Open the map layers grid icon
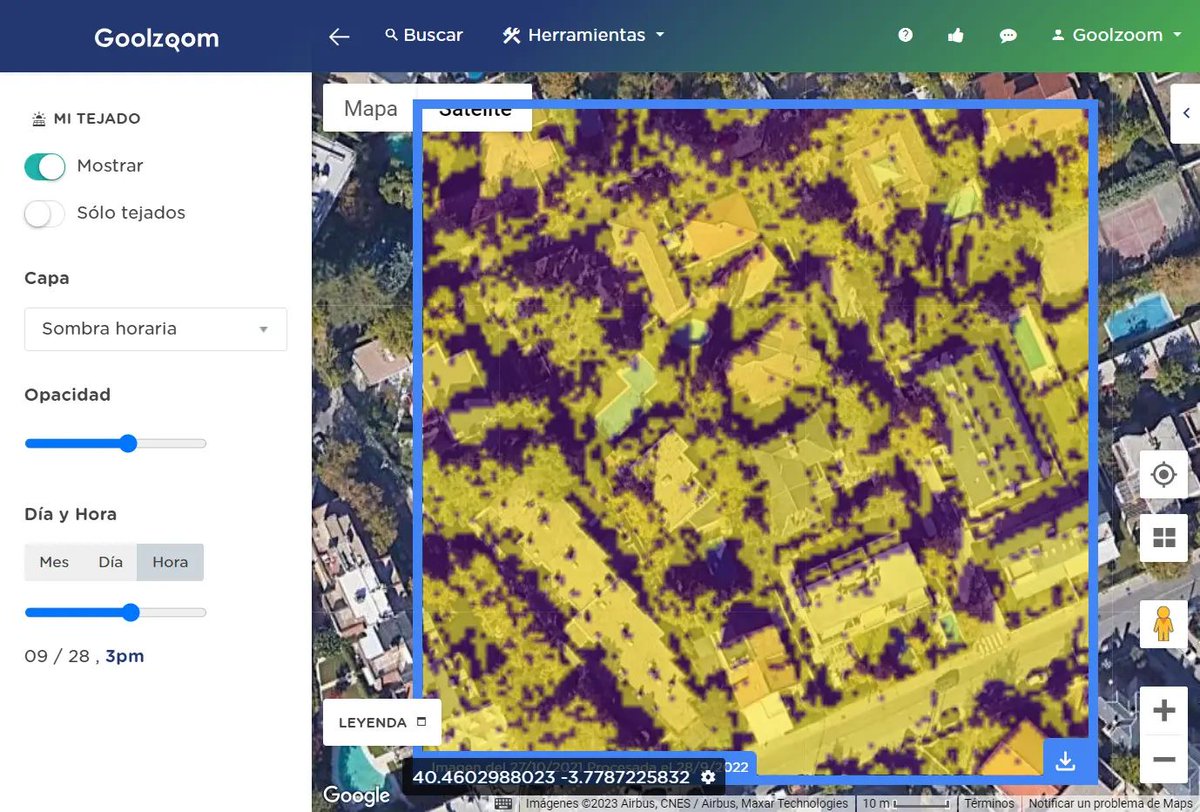 coord(1164,539)
